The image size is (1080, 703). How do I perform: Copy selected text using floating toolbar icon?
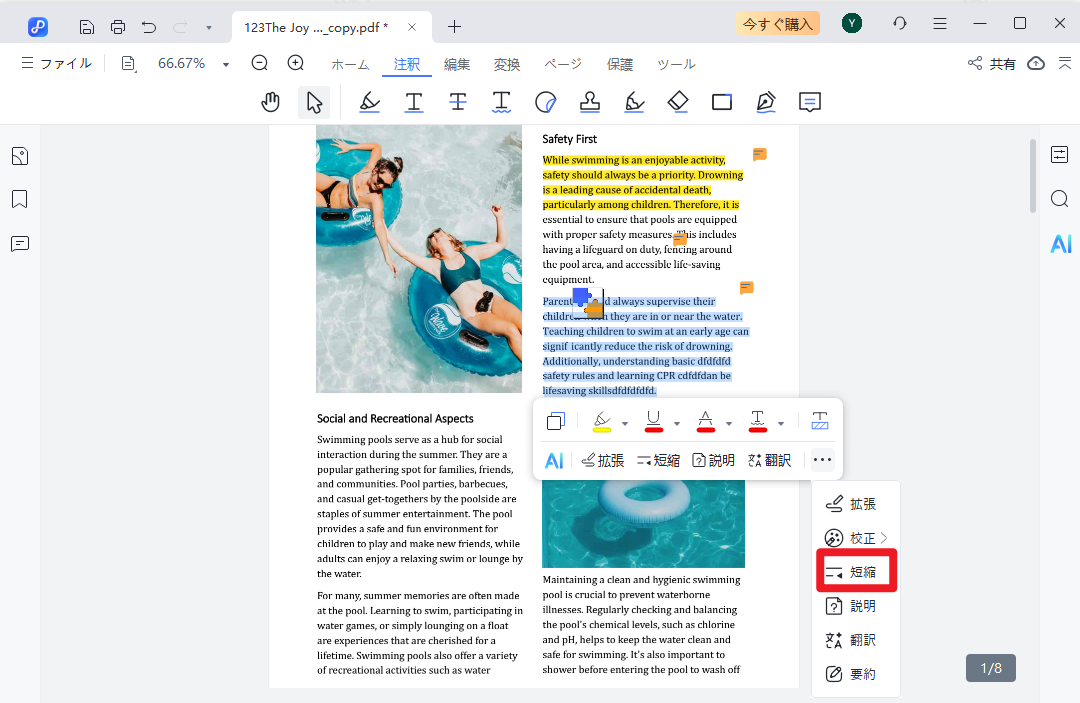click(x=556, y=422)
